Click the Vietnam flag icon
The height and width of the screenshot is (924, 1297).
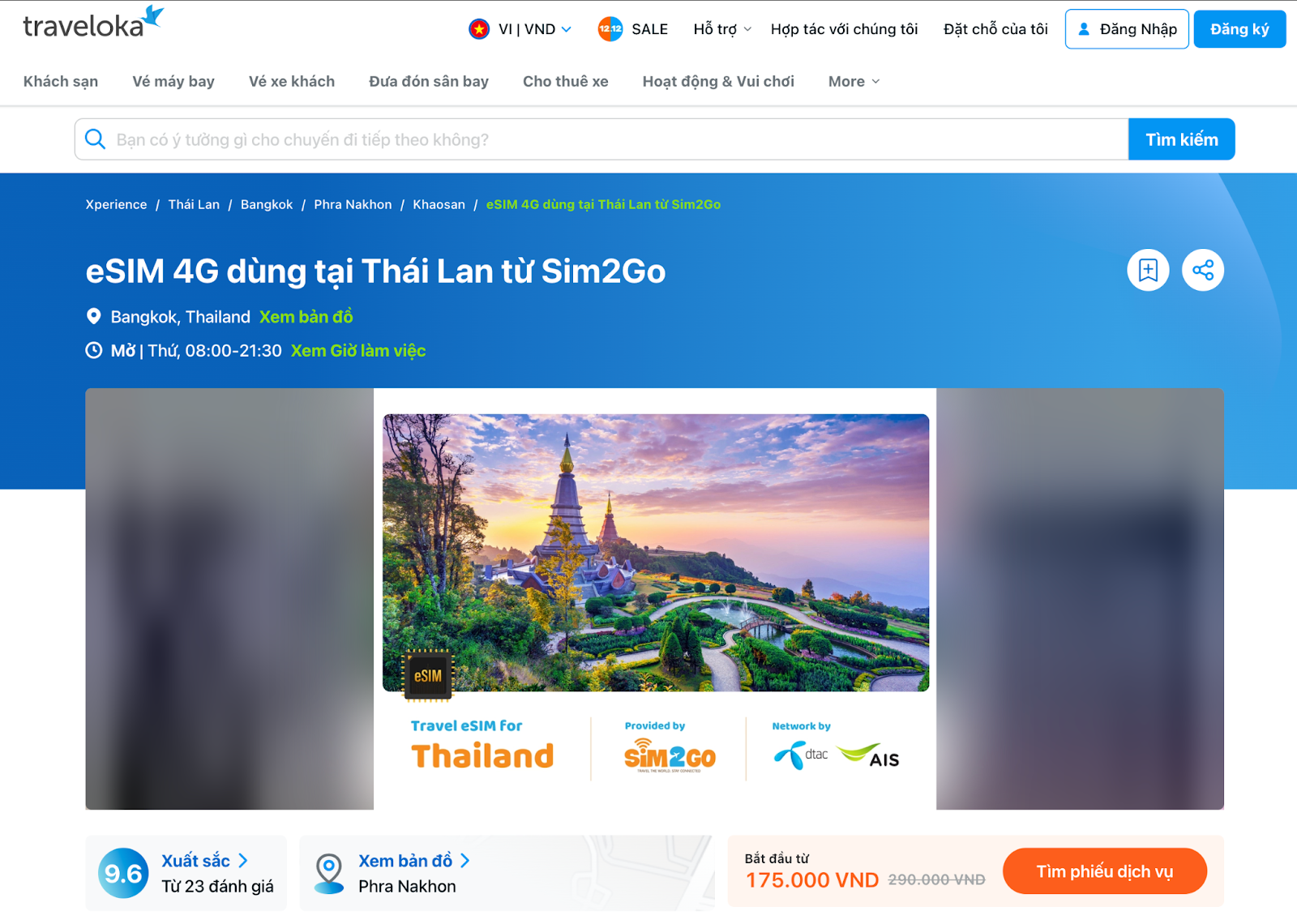point(479,29)
